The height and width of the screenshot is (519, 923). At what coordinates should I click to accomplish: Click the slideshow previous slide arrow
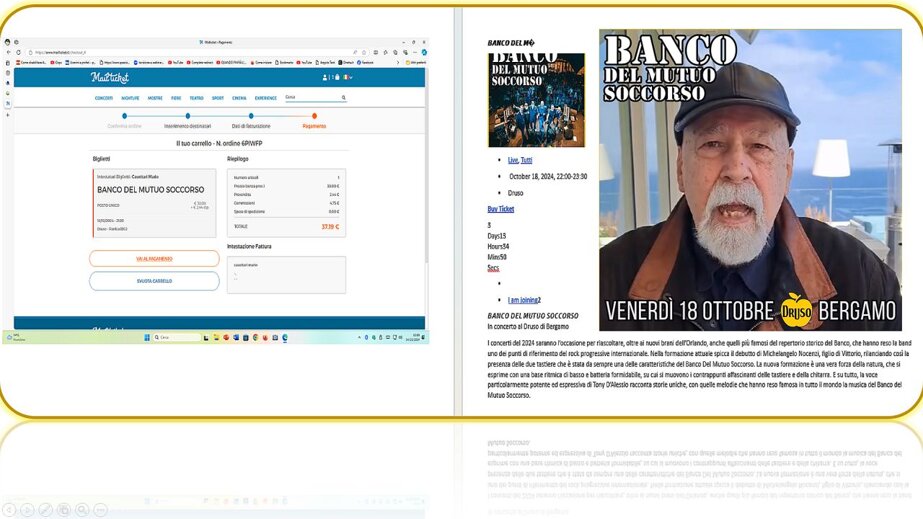coord(9,510)
